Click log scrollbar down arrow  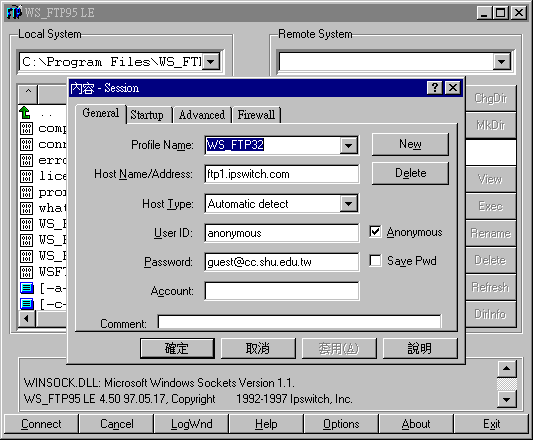[506, 399]
